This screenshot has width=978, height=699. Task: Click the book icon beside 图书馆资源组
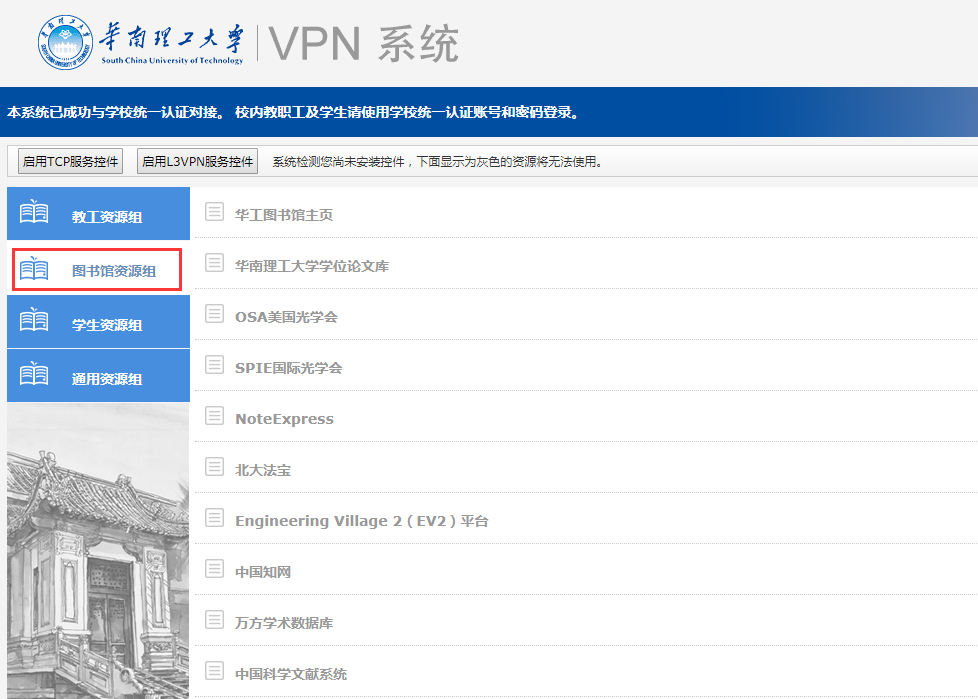(34, 268)
